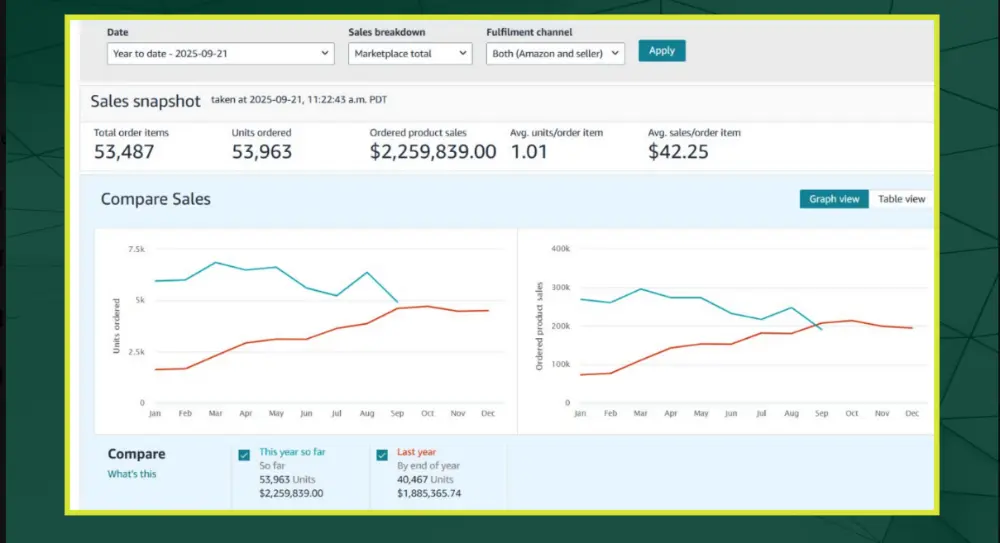Screen dimensions: 1000x543
Task: Open the What's this link
Action: click(131, 474)
